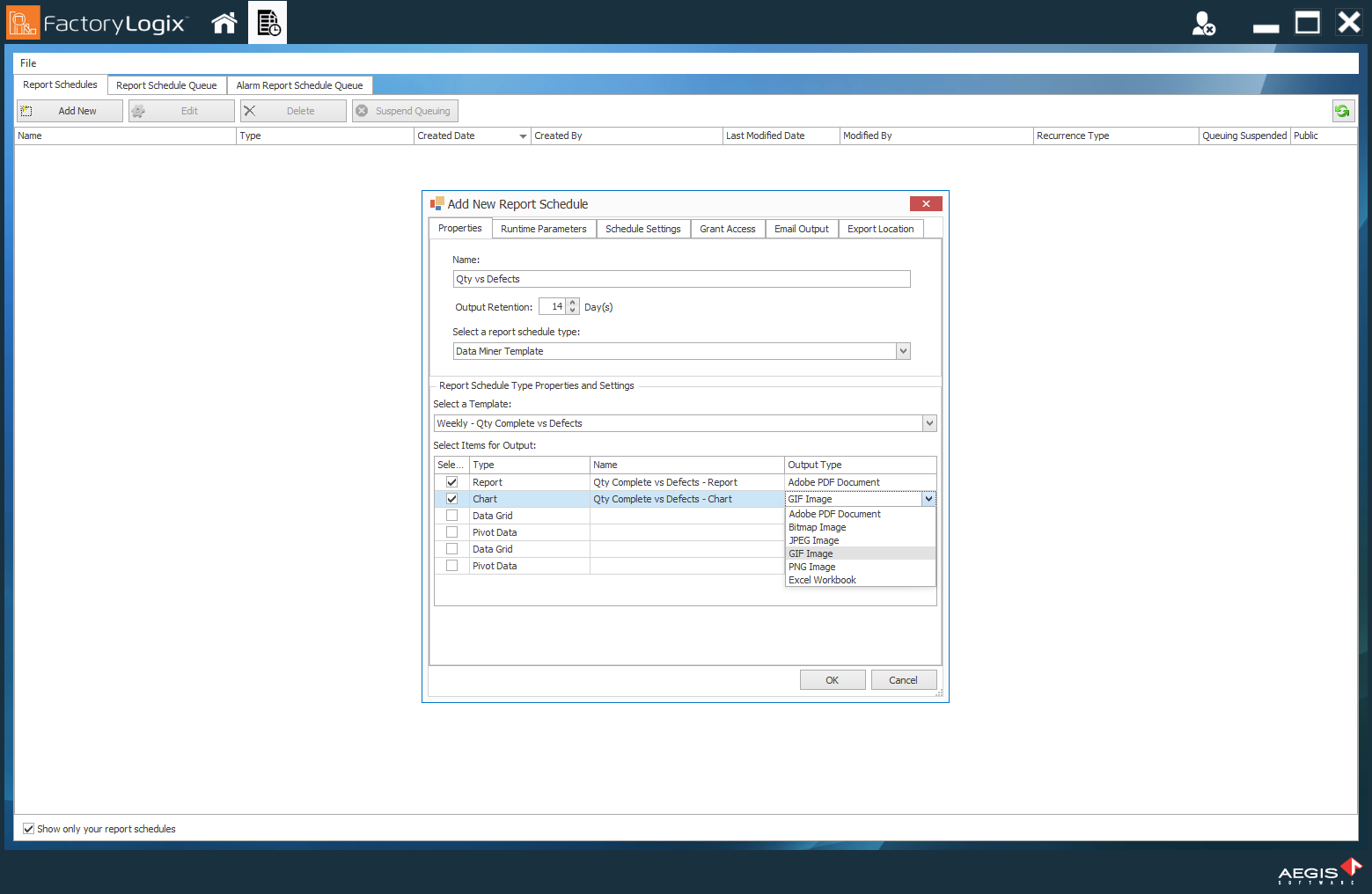Click the Output Retention value field
This screenshot has width=1372, height=894.
[553, 306]
